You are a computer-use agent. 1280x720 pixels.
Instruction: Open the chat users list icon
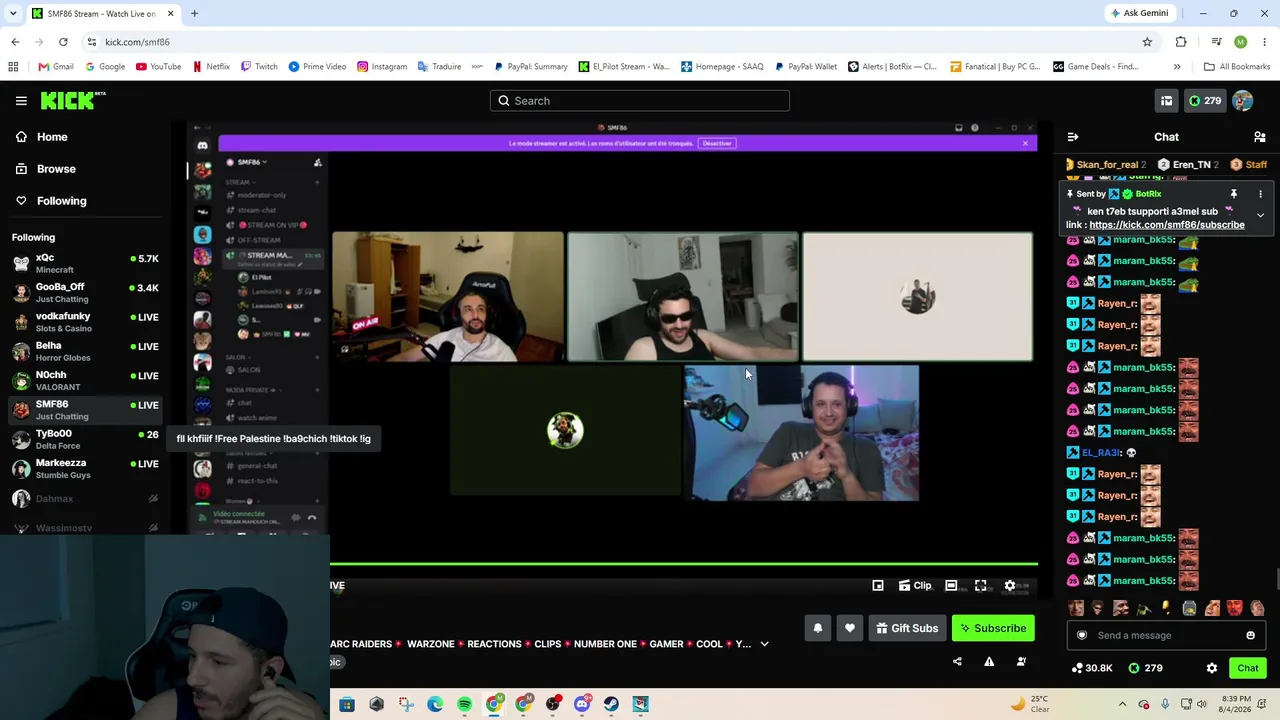1260,137
